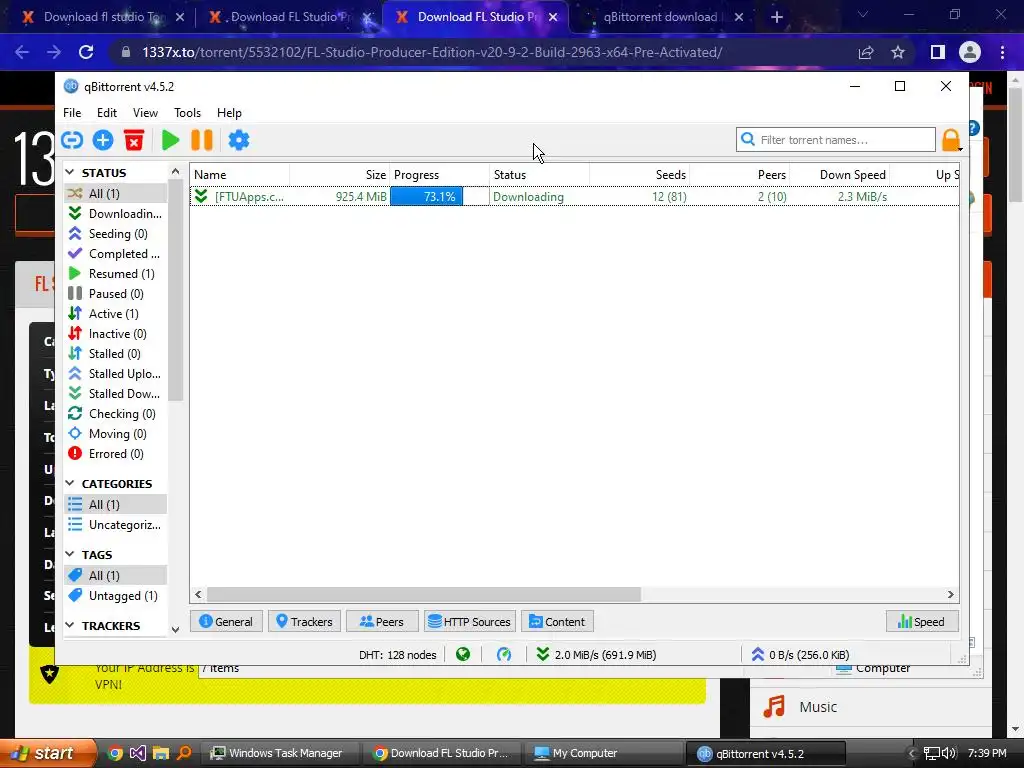Click the Filter torrent names field
Image resolution: width=1024 pixels, height=768 pixels.
[x=836, y=140]
